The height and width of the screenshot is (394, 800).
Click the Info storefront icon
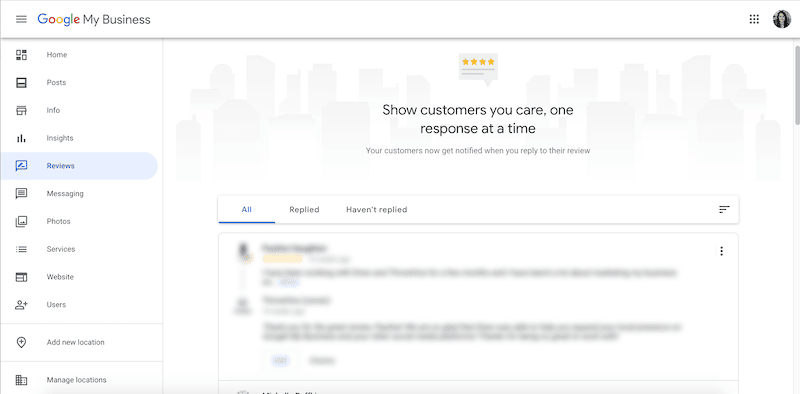[x=21, y=110]
